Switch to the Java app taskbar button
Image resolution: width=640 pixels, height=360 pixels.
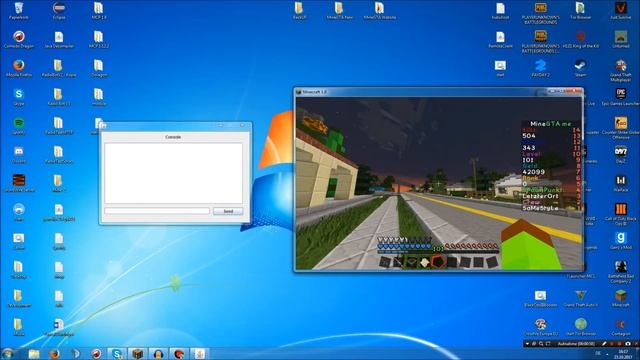coord(200,353)
